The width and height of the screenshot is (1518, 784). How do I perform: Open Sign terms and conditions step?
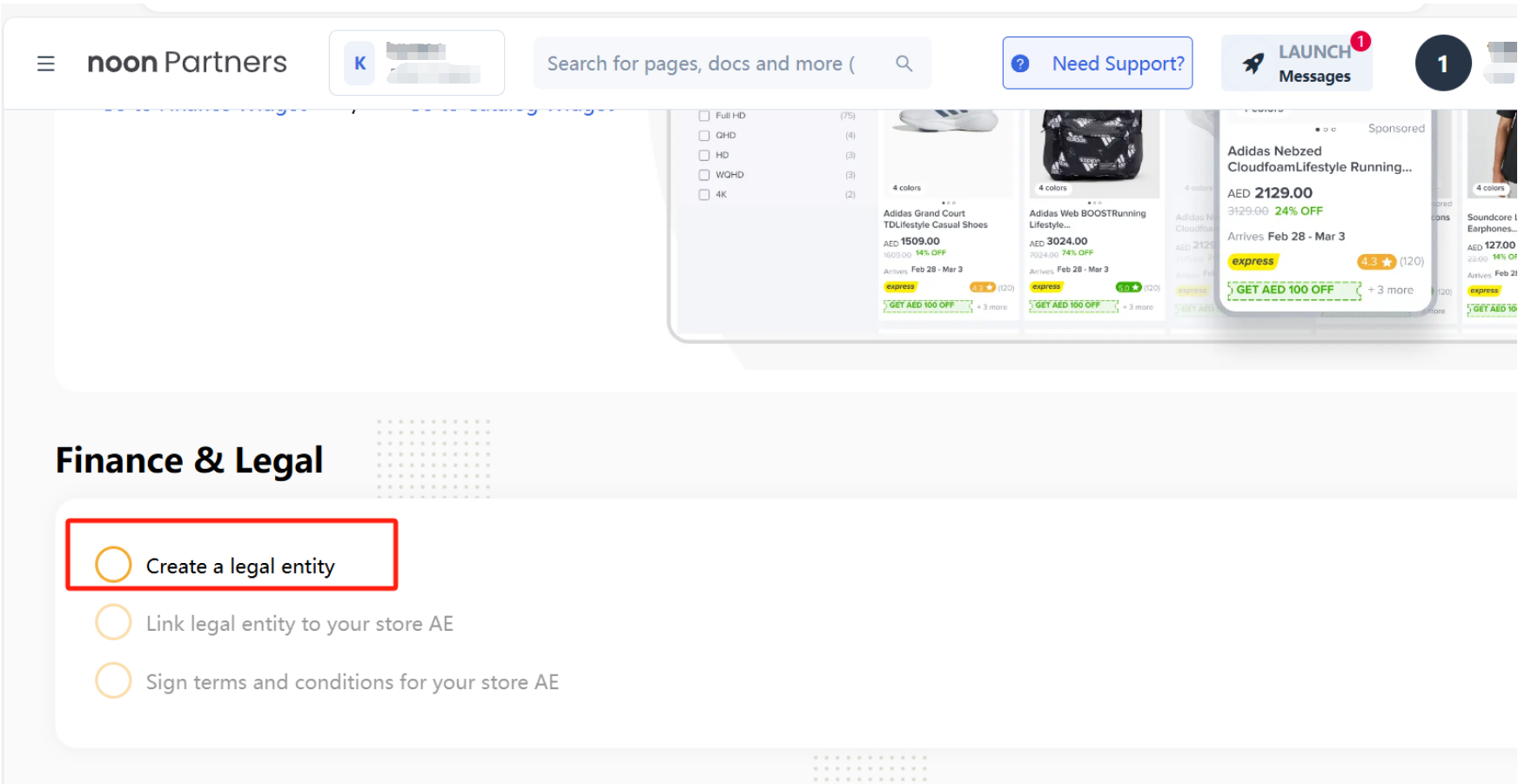352,682
